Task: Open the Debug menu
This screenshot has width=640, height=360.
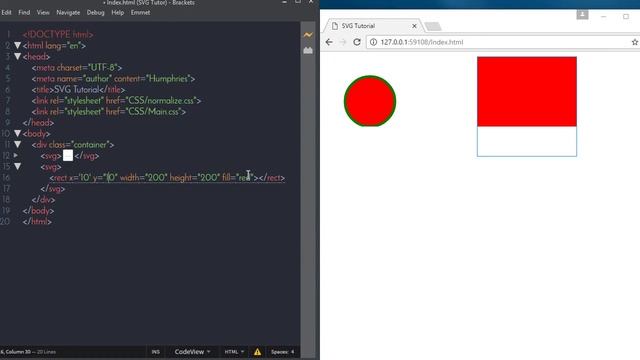Action: coord(96,13)
